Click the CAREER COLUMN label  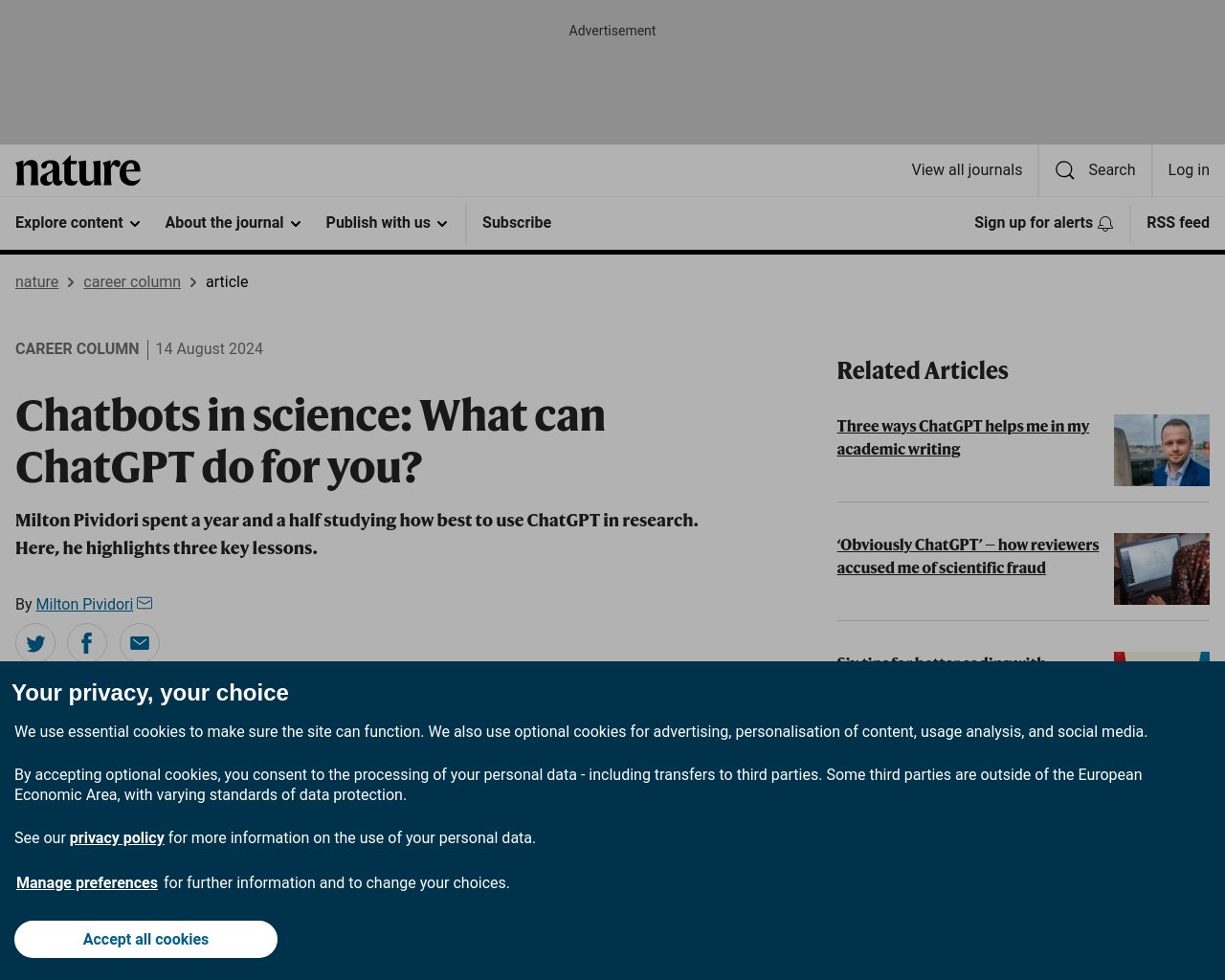tap(77, 349)
